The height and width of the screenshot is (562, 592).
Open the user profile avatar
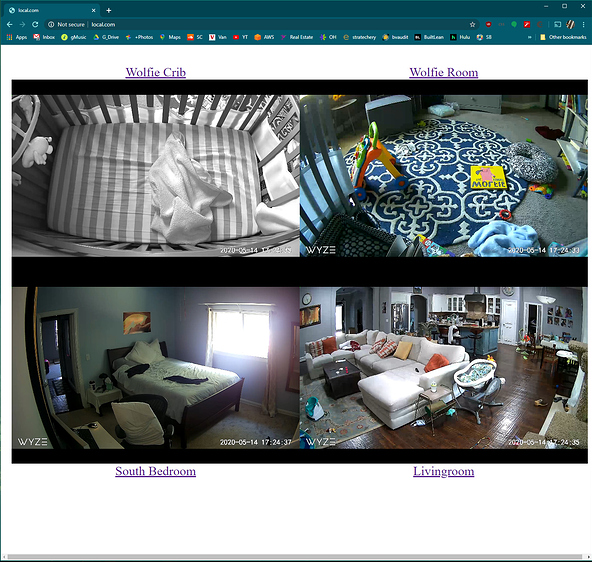[570, 25]
